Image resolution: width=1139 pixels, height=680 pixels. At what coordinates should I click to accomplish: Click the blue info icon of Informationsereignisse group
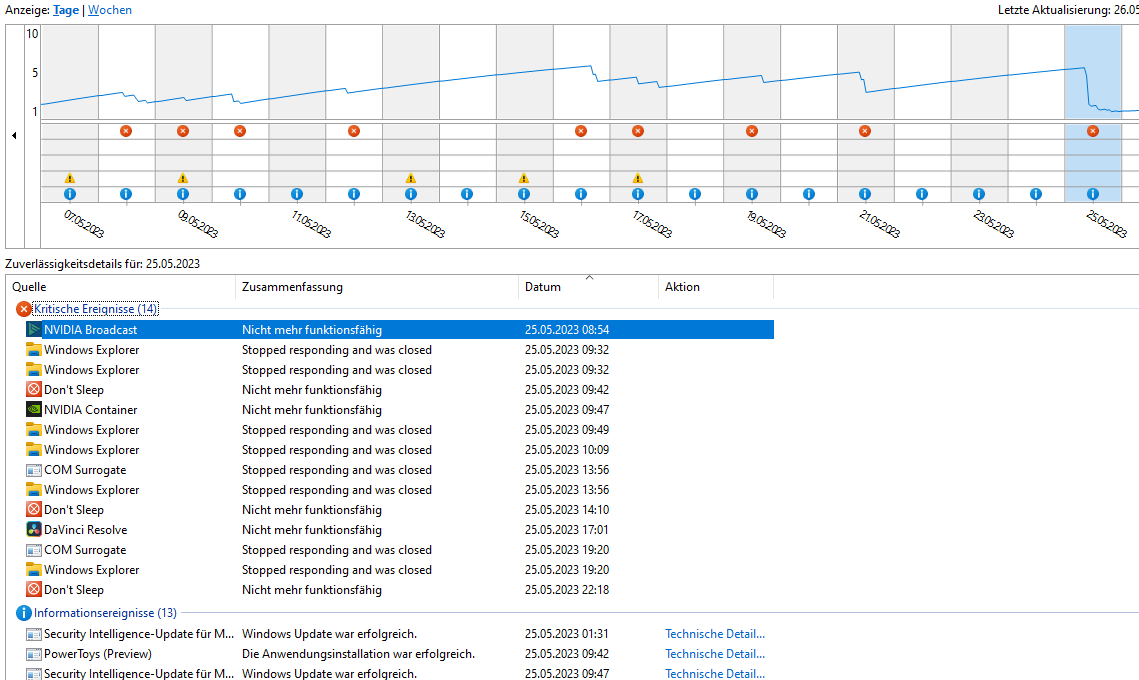pyautogui.click(x=24, y=613)
